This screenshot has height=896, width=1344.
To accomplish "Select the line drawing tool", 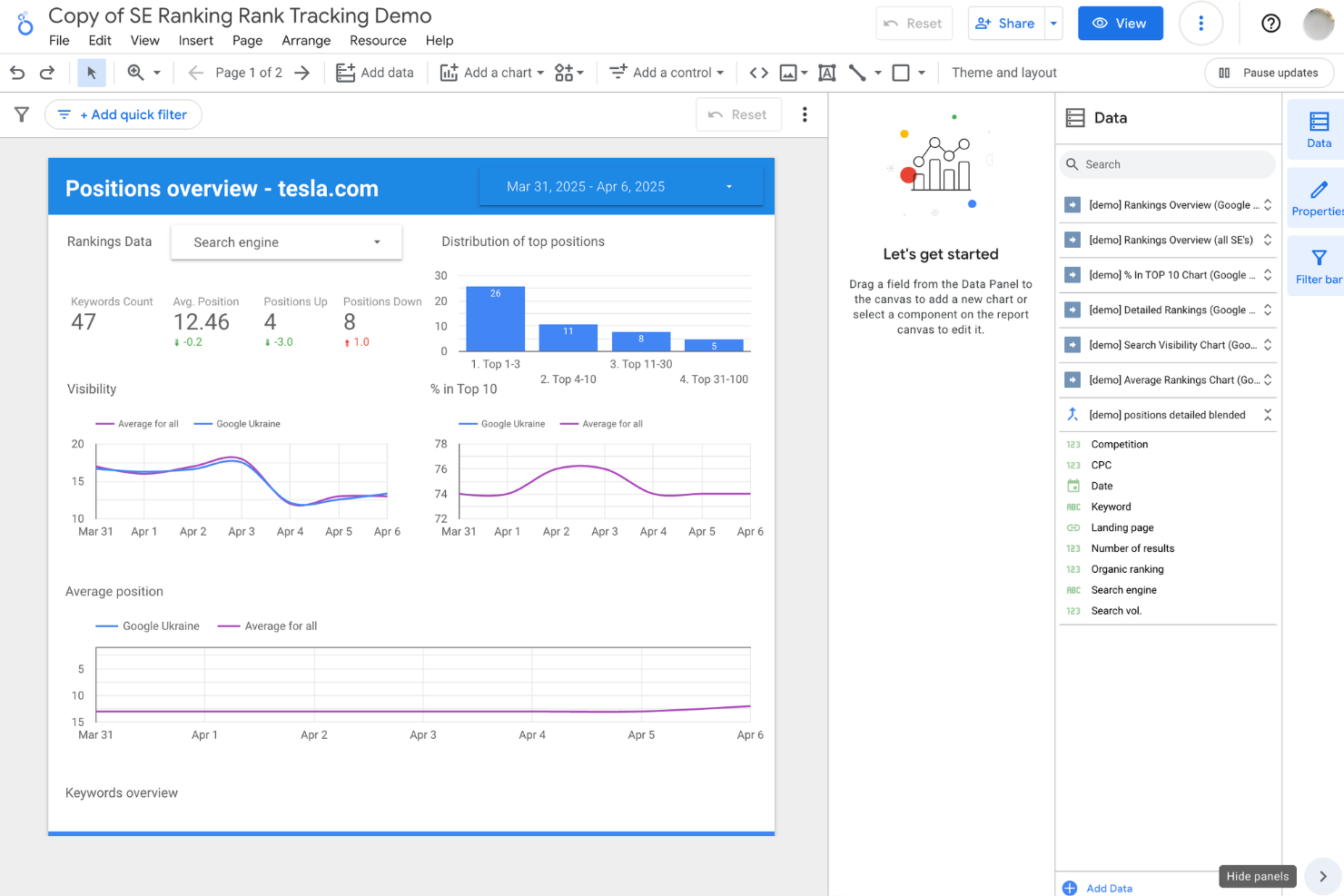I will pos(857,73).
